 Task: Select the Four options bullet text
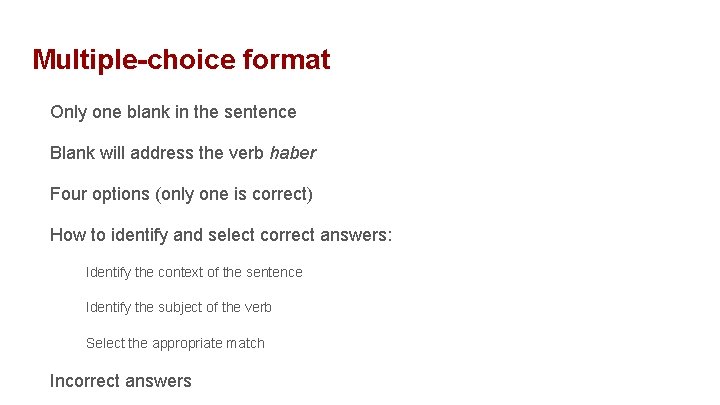coord(181,194)
